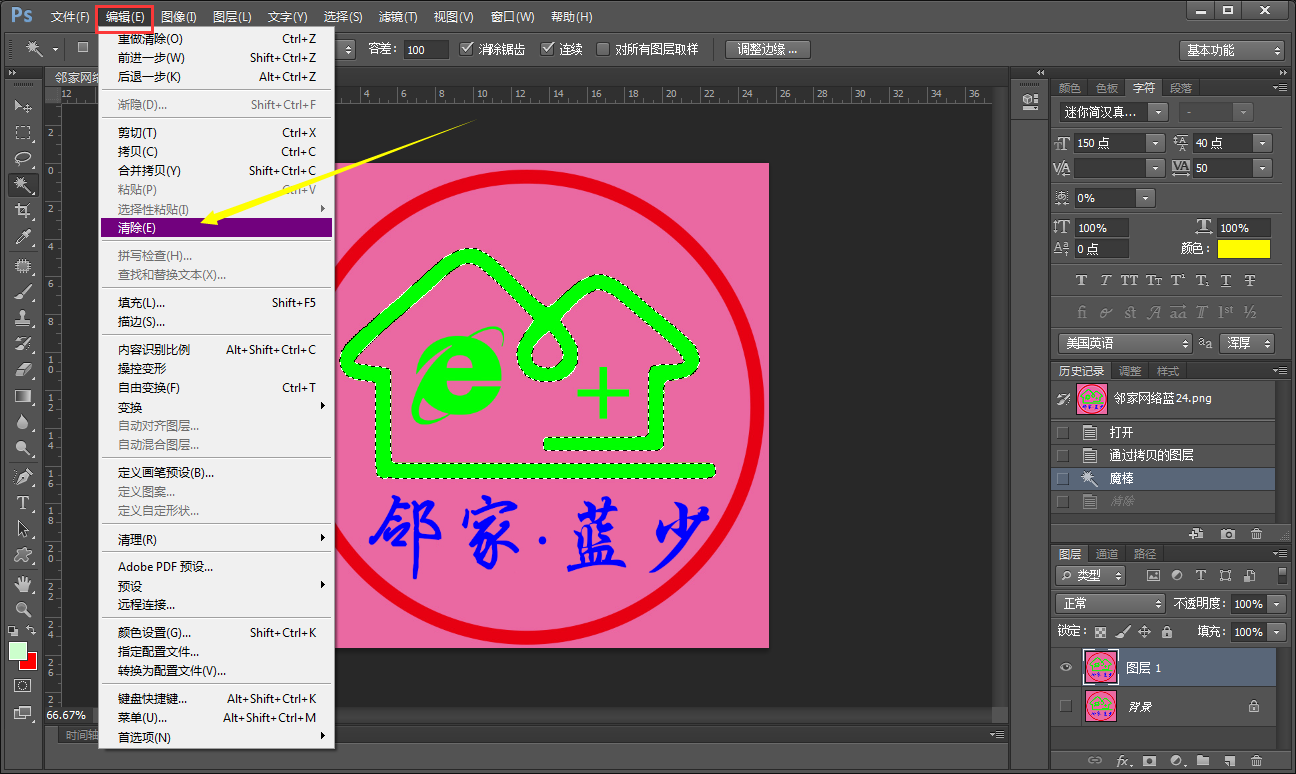Select the Rectangular Marquee tool

click(23, 132)
